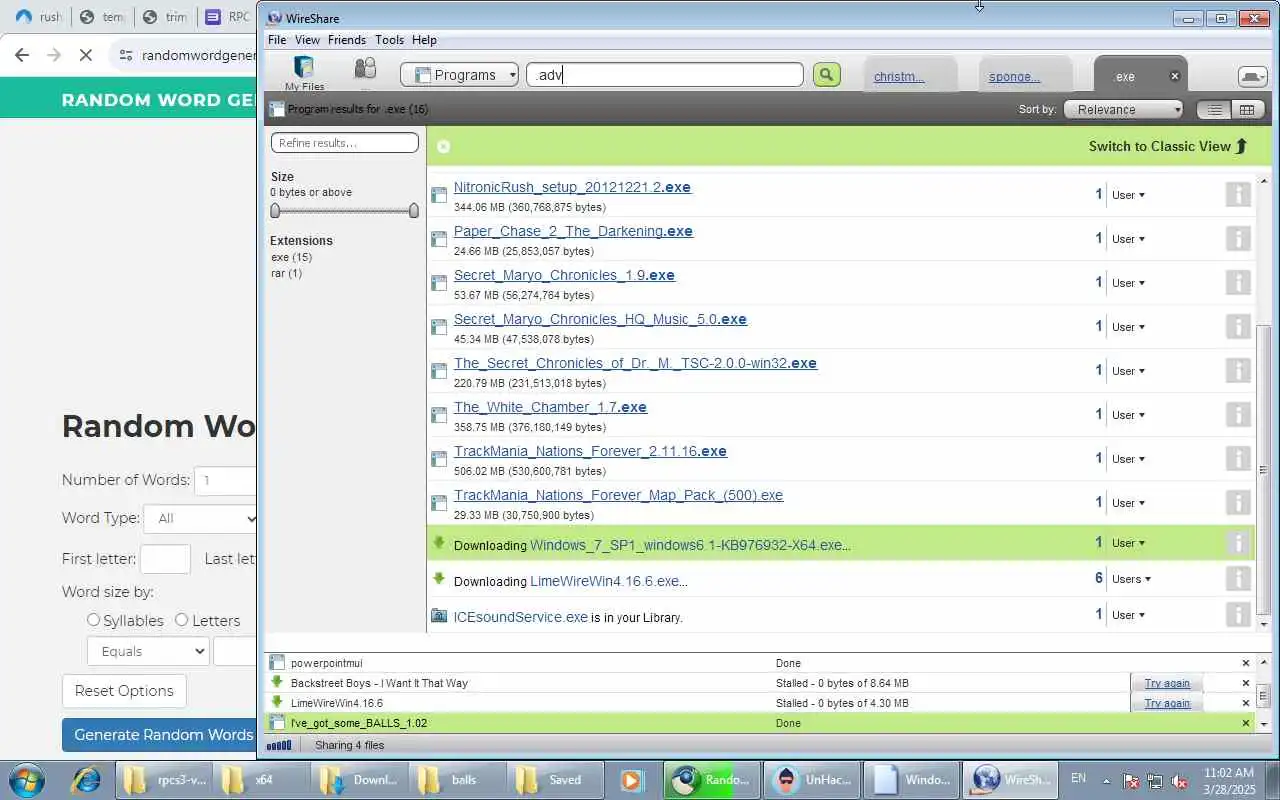Open the Programs category dropdown

tap(459, 75)
